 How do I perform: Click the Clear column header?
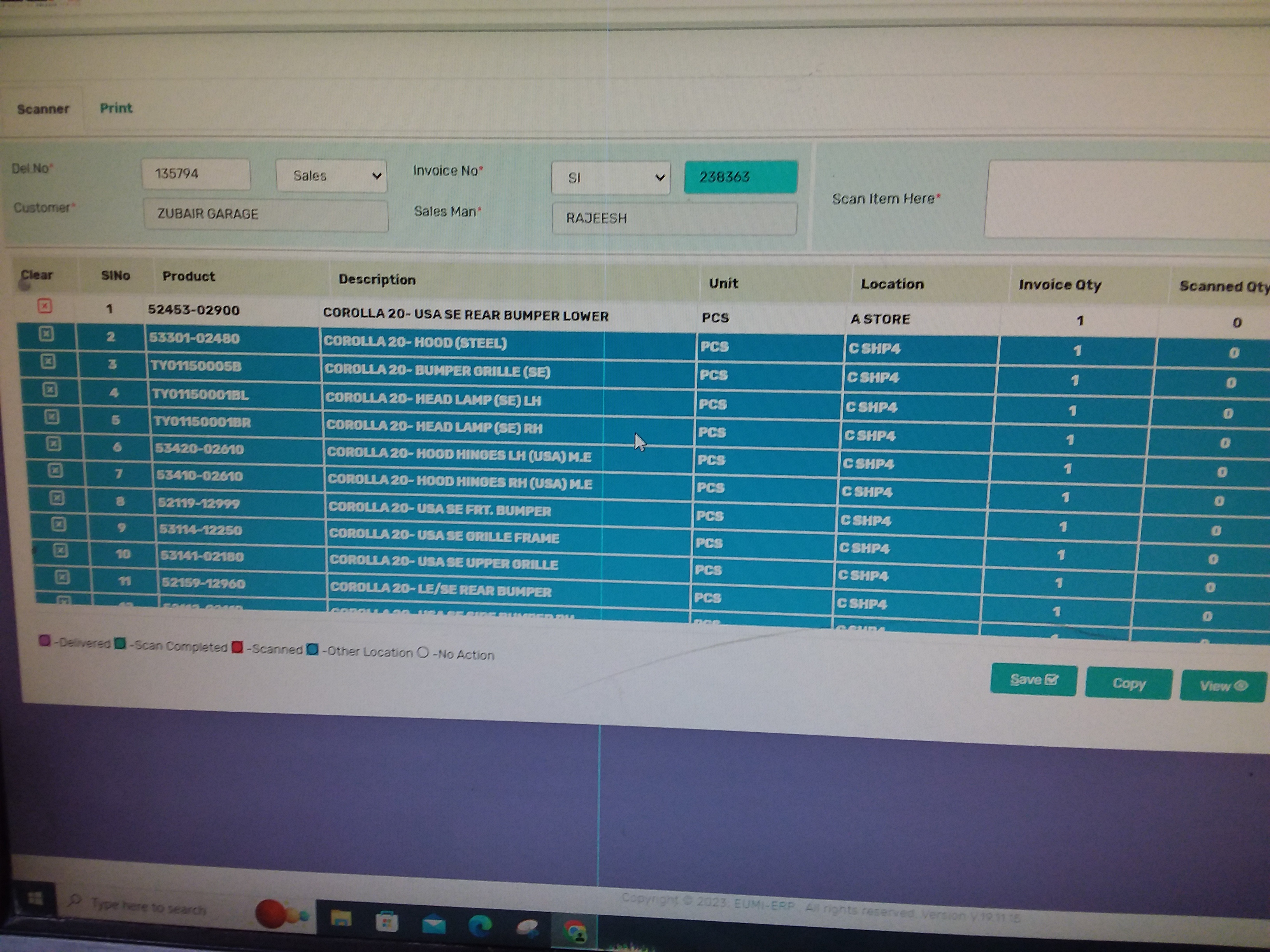pyautogui.click(x=37, y=275)
